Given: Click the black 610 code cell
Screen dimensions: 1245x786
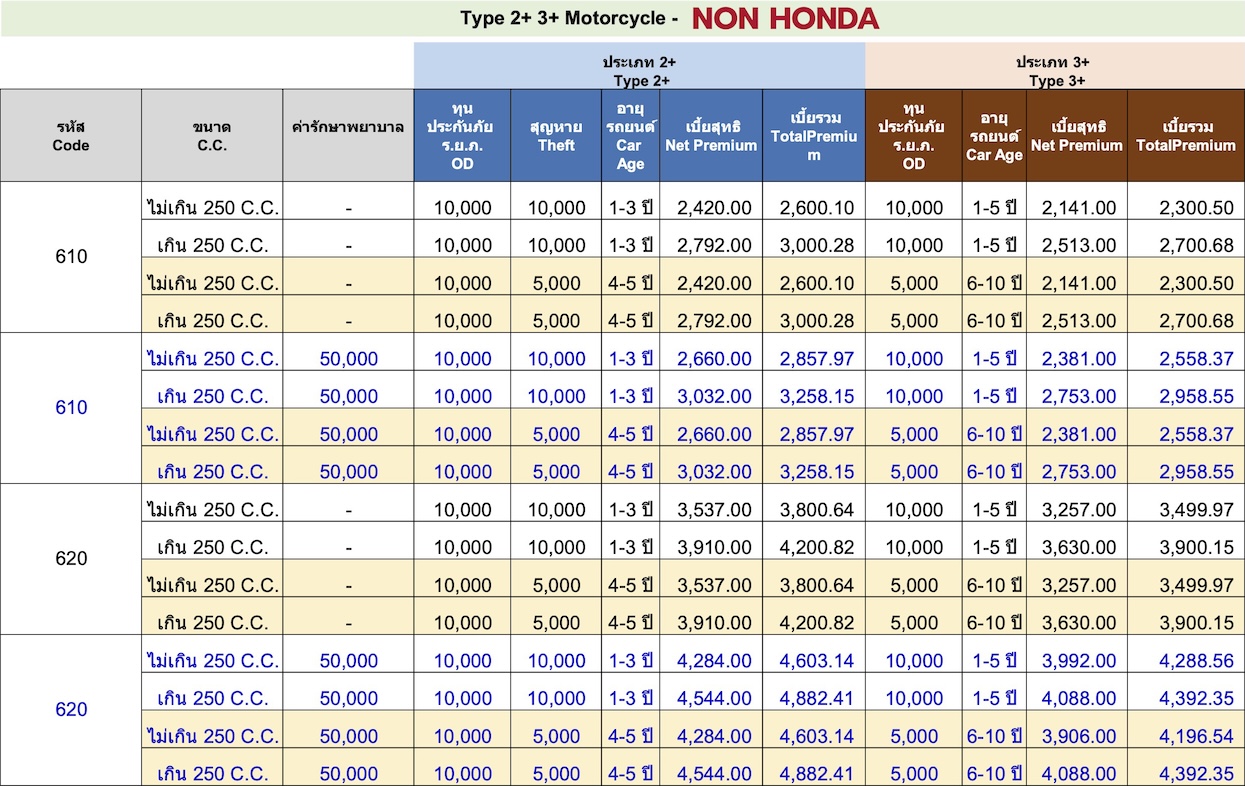Looking at the screenshot, I should click(71, 257).
